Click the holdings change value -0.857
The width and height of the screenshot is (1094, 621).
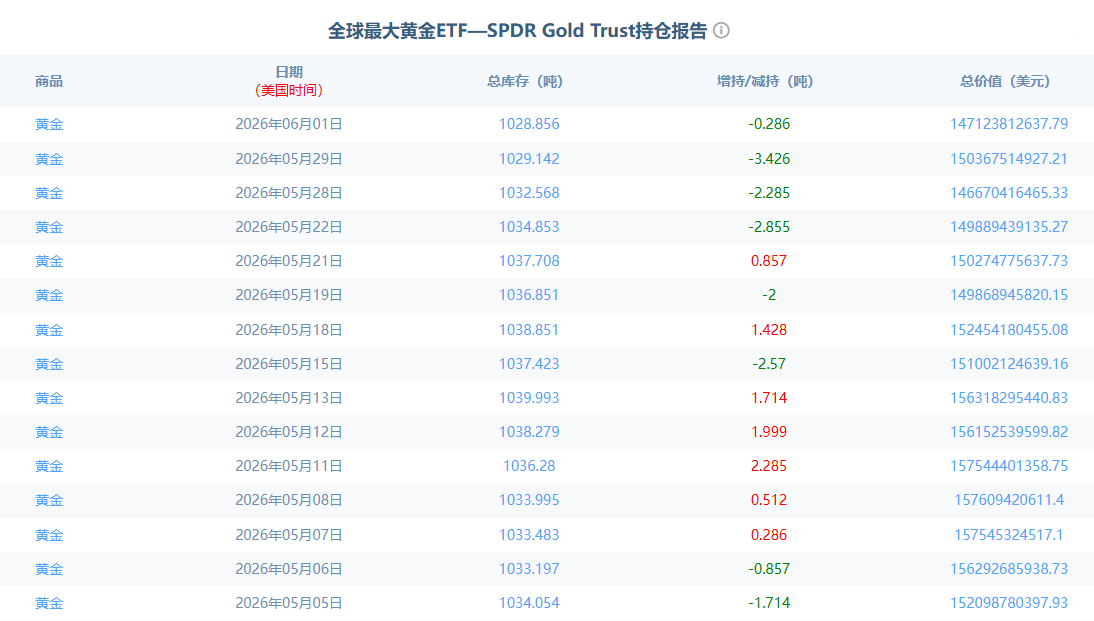pos(769,569)
